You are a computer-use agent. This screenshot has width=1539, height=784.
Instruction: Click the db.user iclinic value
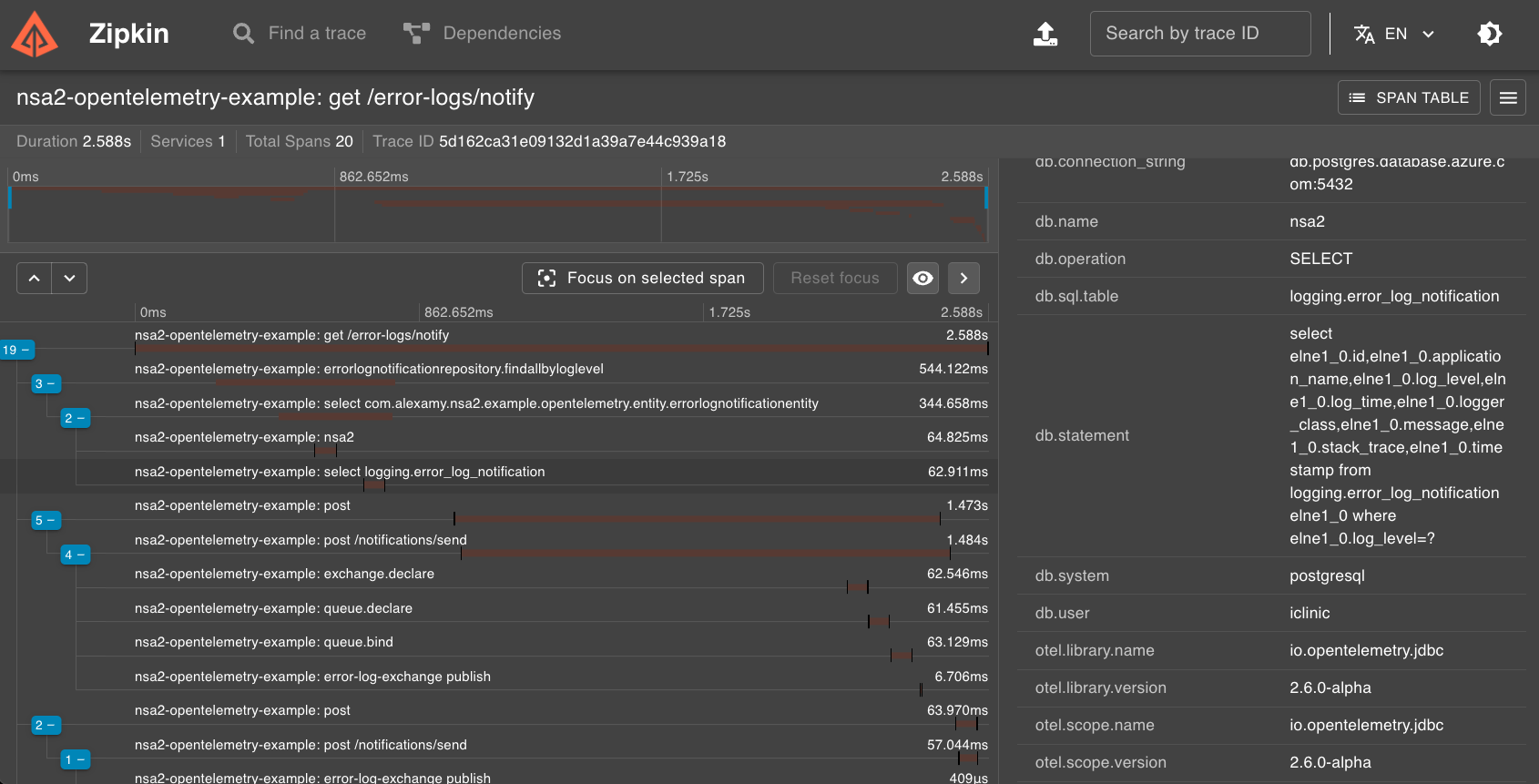[x=1310, y=613]
